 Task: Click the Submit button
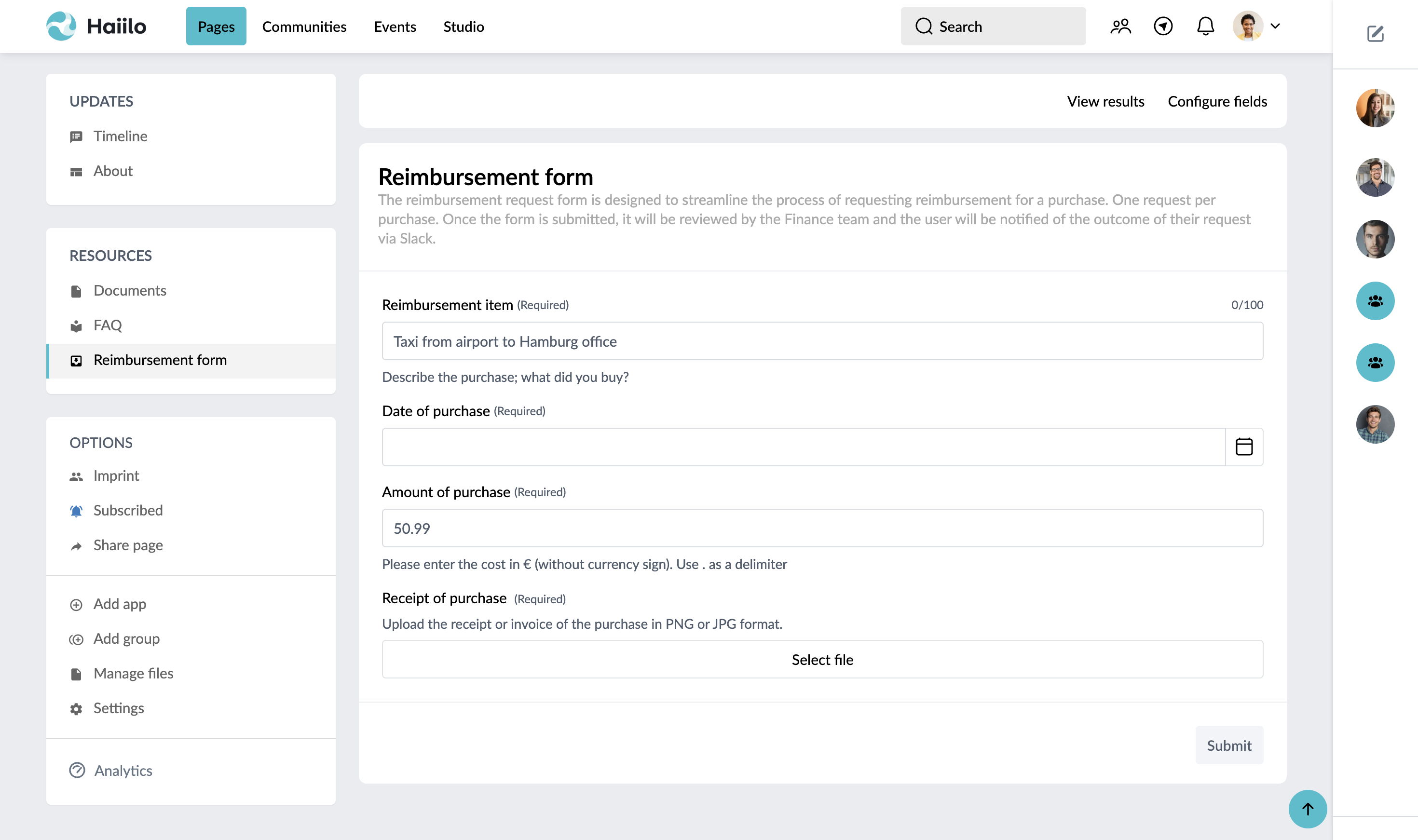pyautogui.click(x=1229, y=745)
